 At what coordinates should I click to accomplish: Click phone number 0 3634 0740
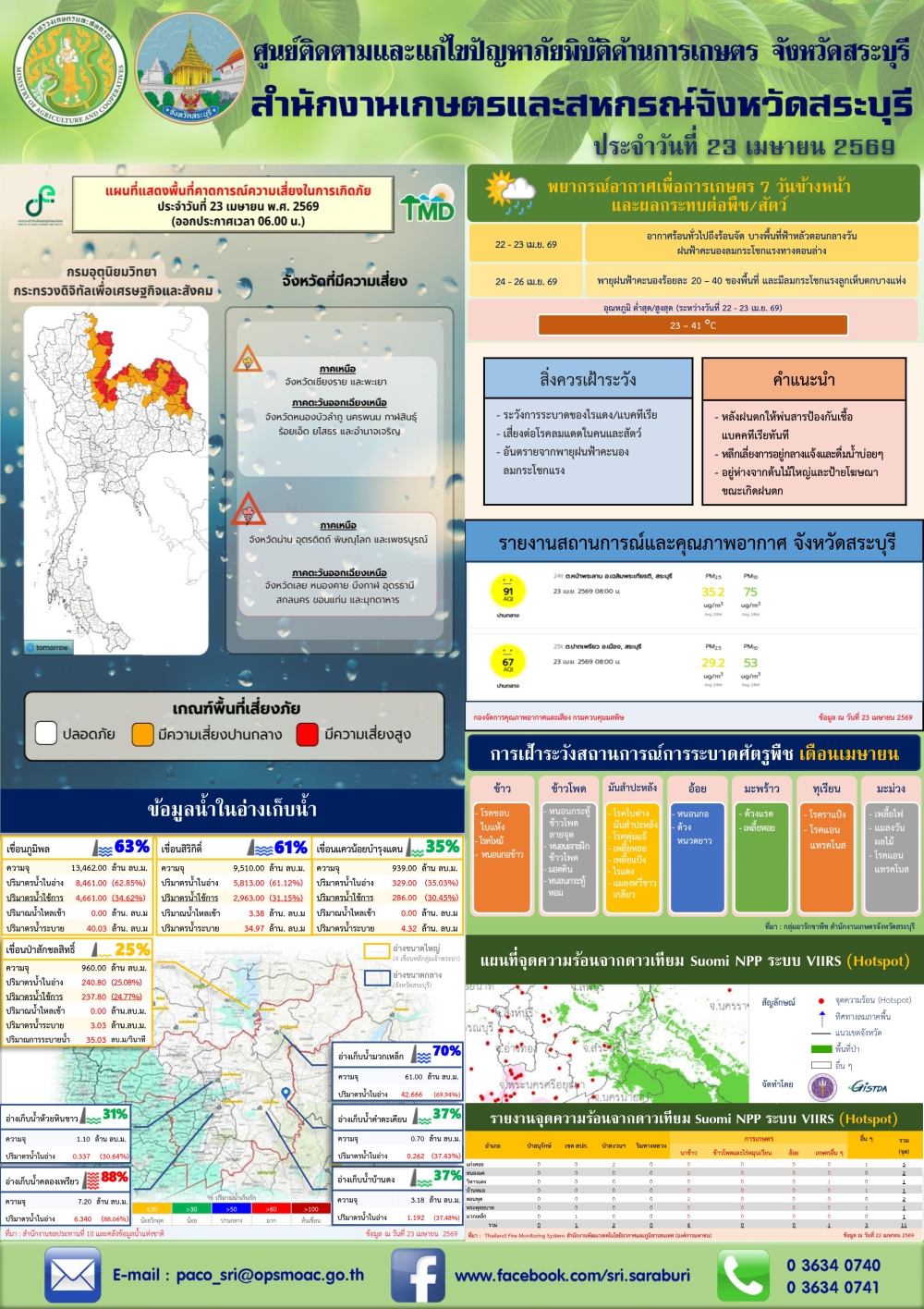point(833,1265)
